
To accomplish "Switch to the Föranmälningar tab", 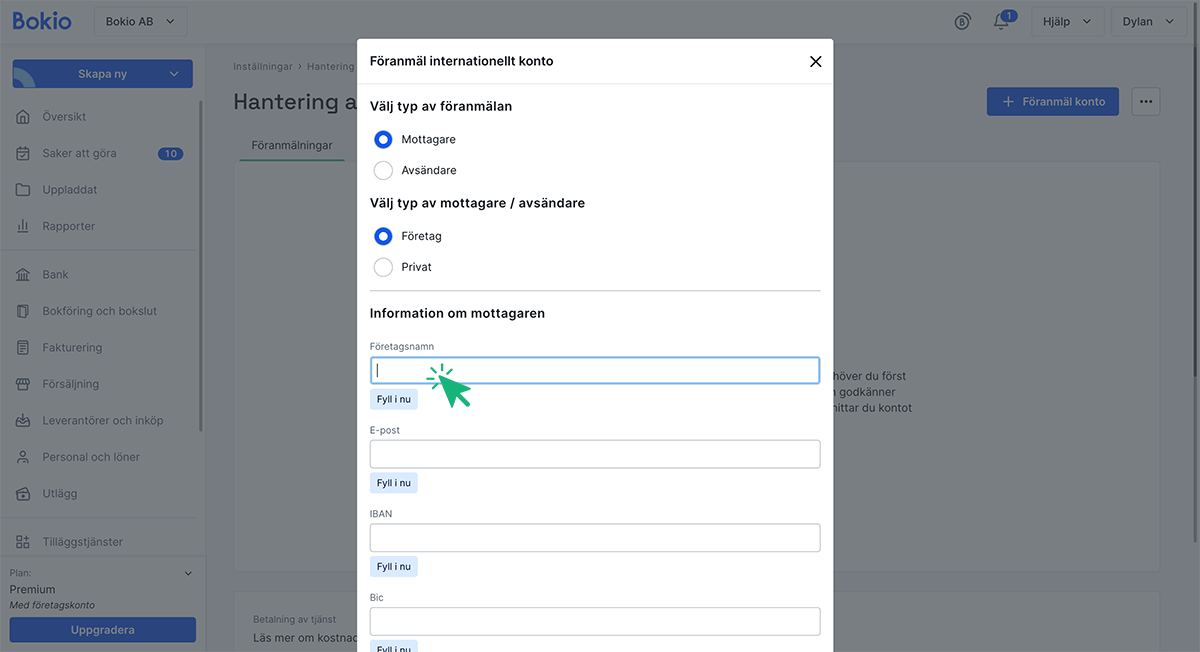I will 292,146.
